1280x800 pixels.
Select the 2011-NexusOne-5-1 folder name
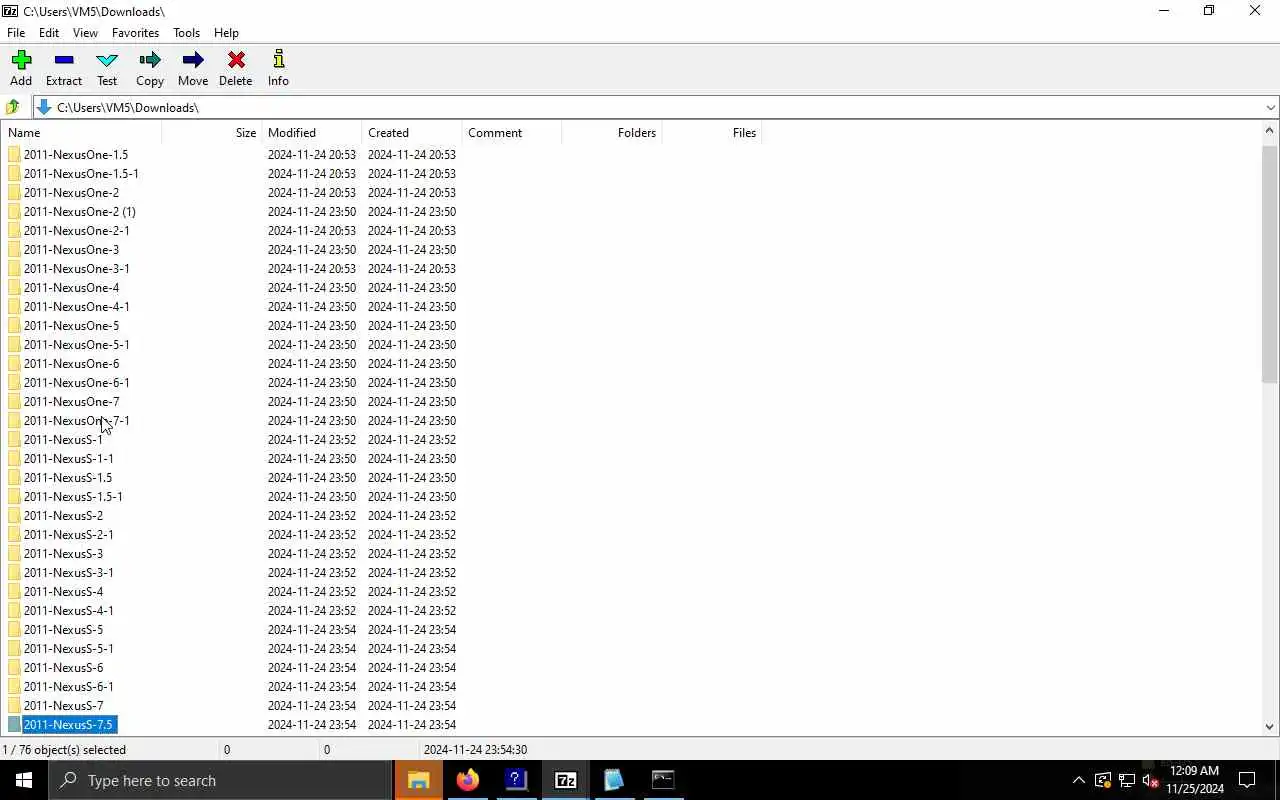77,345
